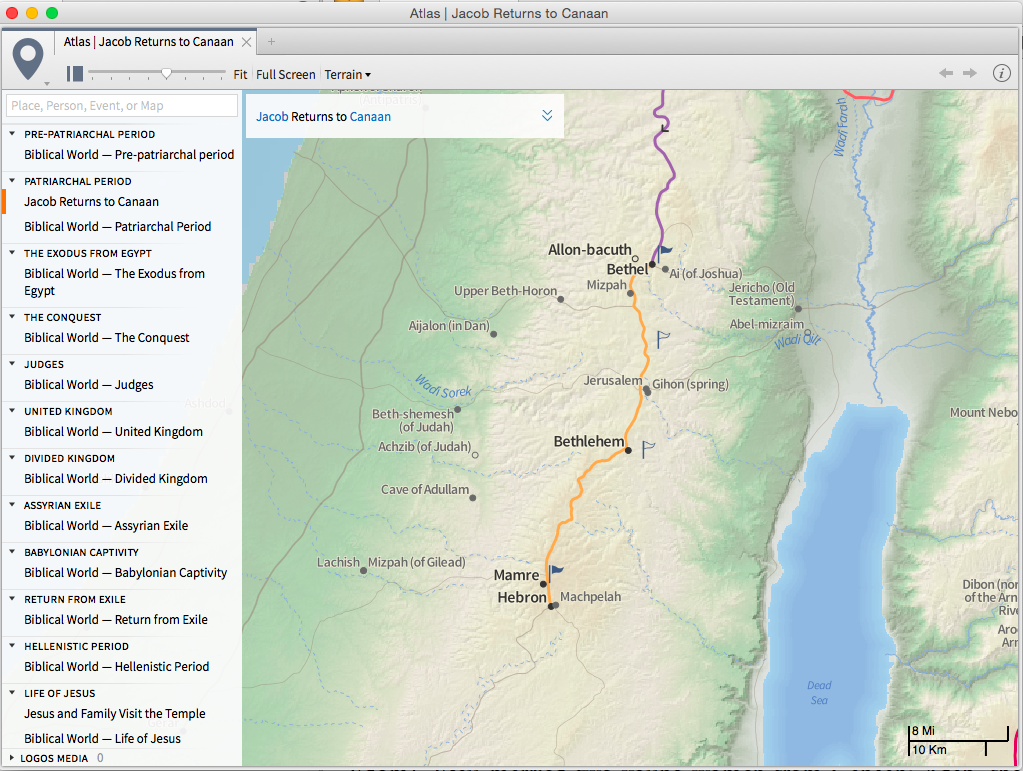Collapse the United Kingdom section

click(x=12, y=410)
